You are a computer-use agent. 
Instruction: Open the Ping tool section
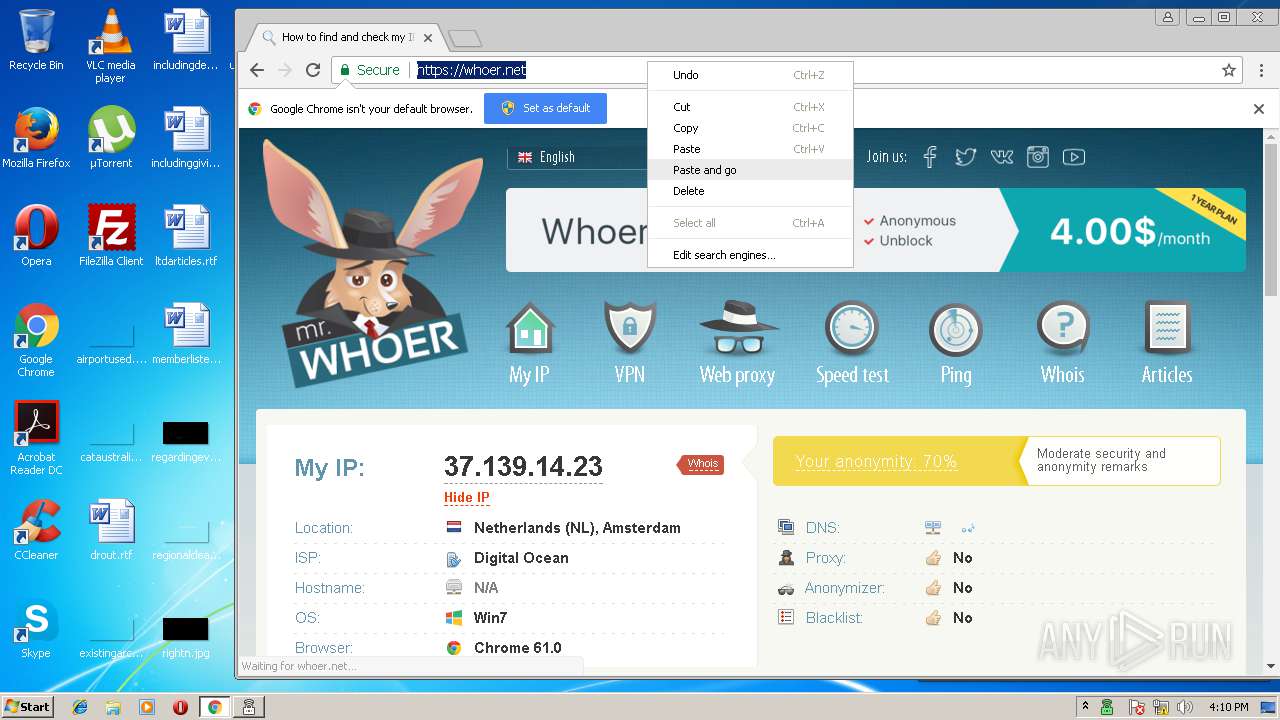[x=956, y=343]
